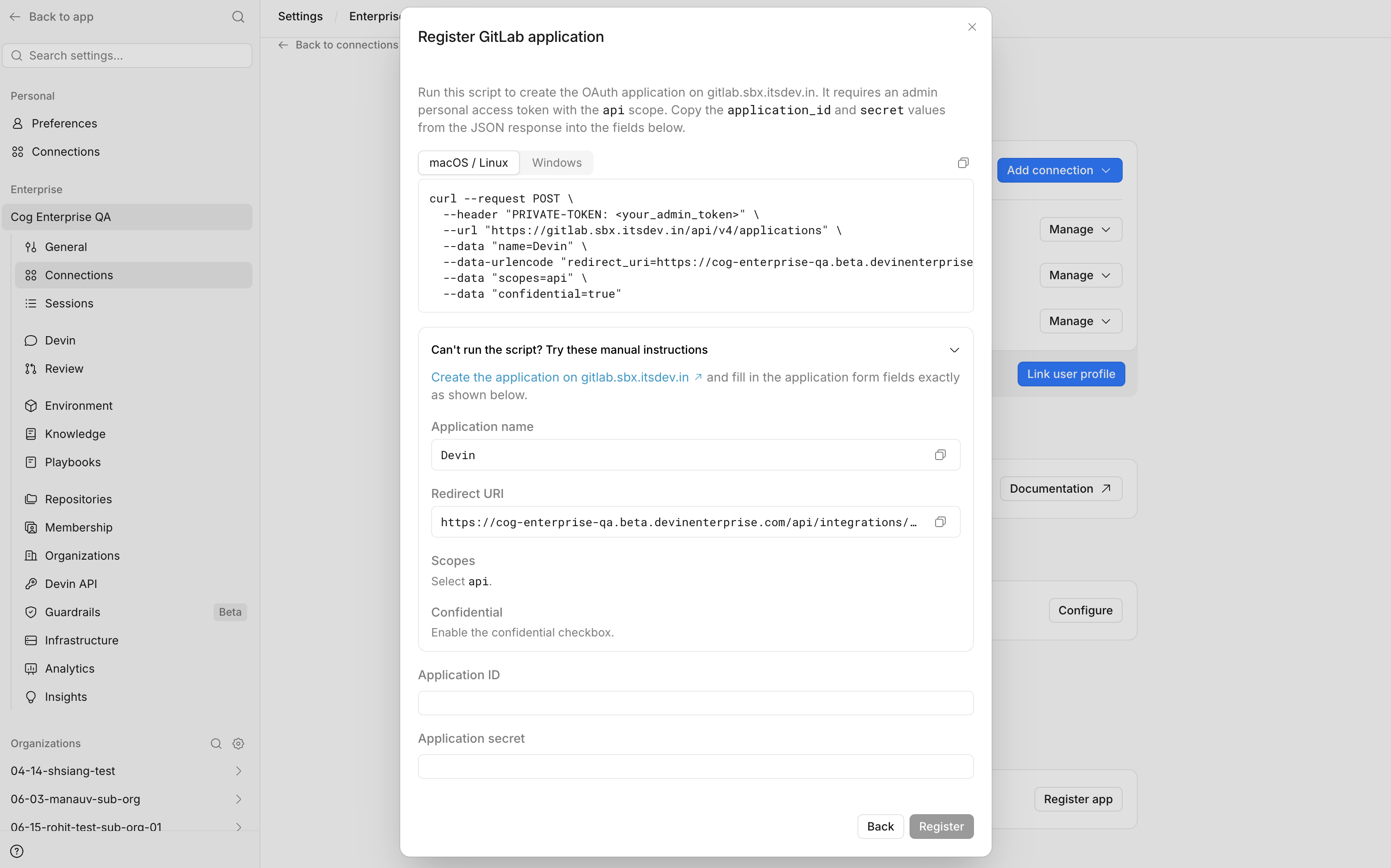Focus the Search settings field
1391x868 pixels.
point(127,56)
